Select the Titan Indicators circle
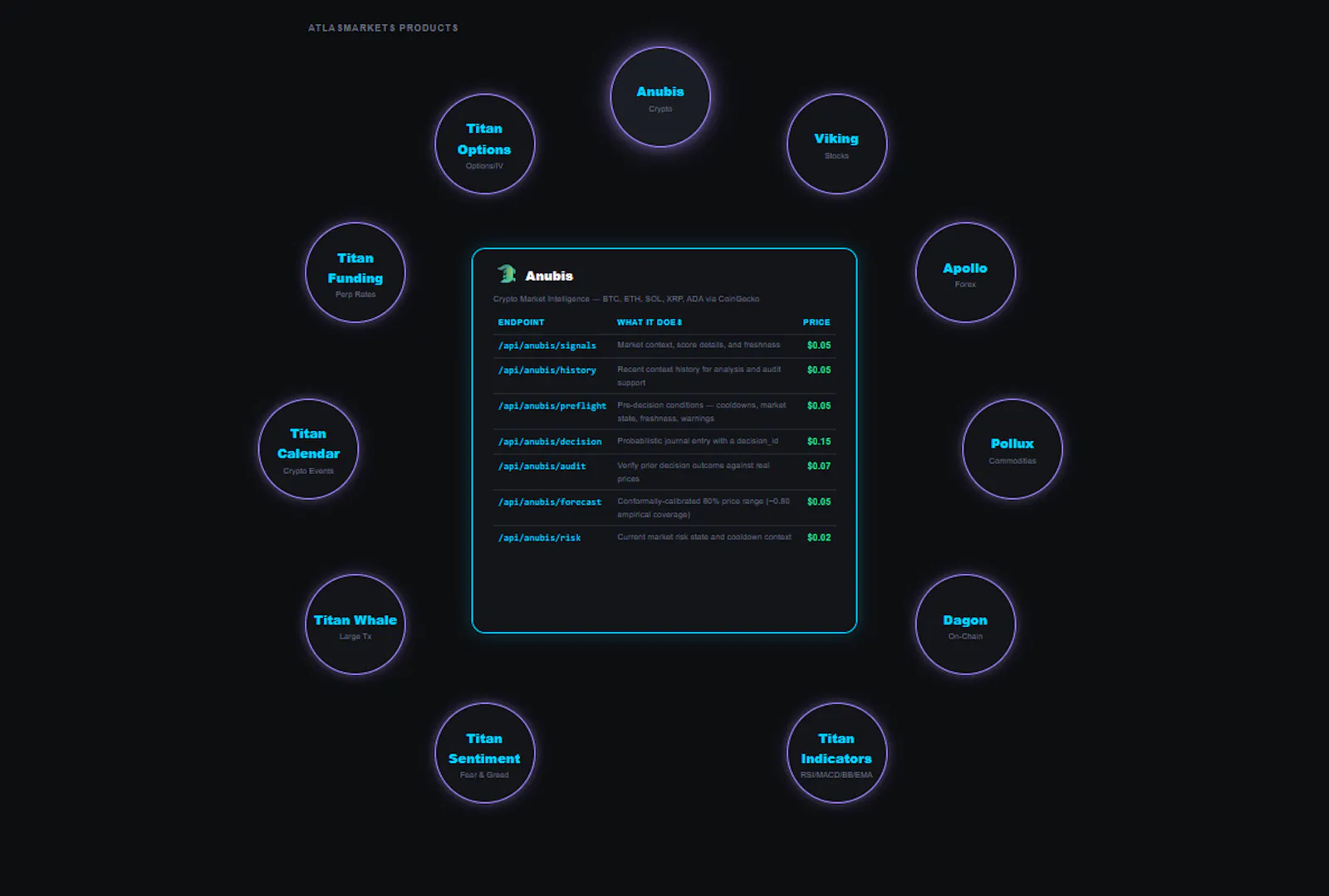 [836, 753]
